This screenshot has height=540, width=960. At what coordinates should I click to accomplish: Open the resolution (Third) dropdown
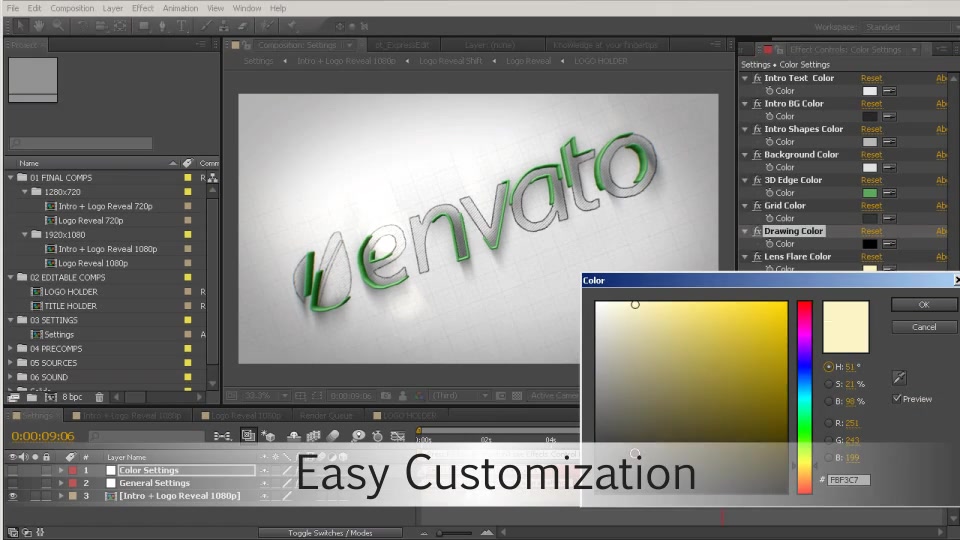tap(460, 396)
